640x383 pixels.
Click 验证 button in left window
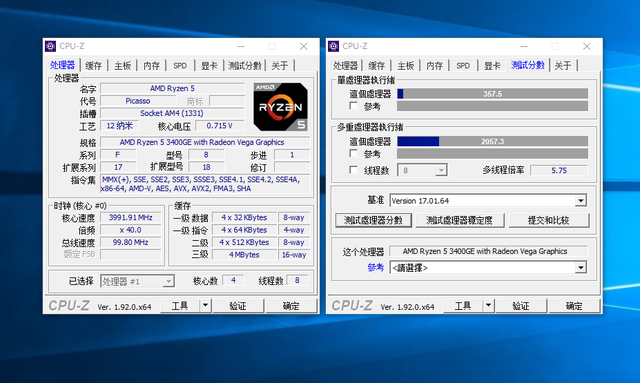coord(238,305)
